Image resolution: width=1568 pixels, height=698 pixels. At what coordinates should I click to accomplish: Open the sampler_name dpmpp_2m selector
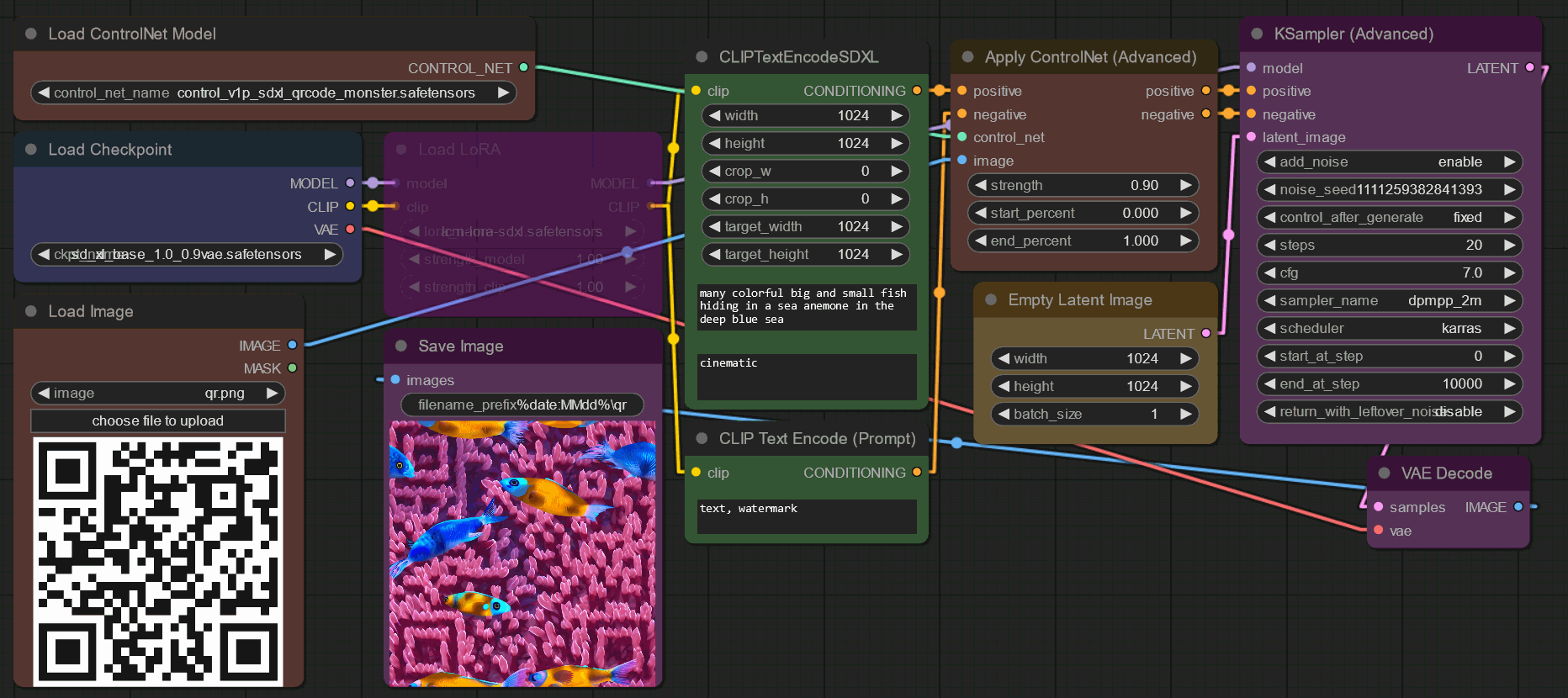pyautogui.click(x=1390, y=300)
